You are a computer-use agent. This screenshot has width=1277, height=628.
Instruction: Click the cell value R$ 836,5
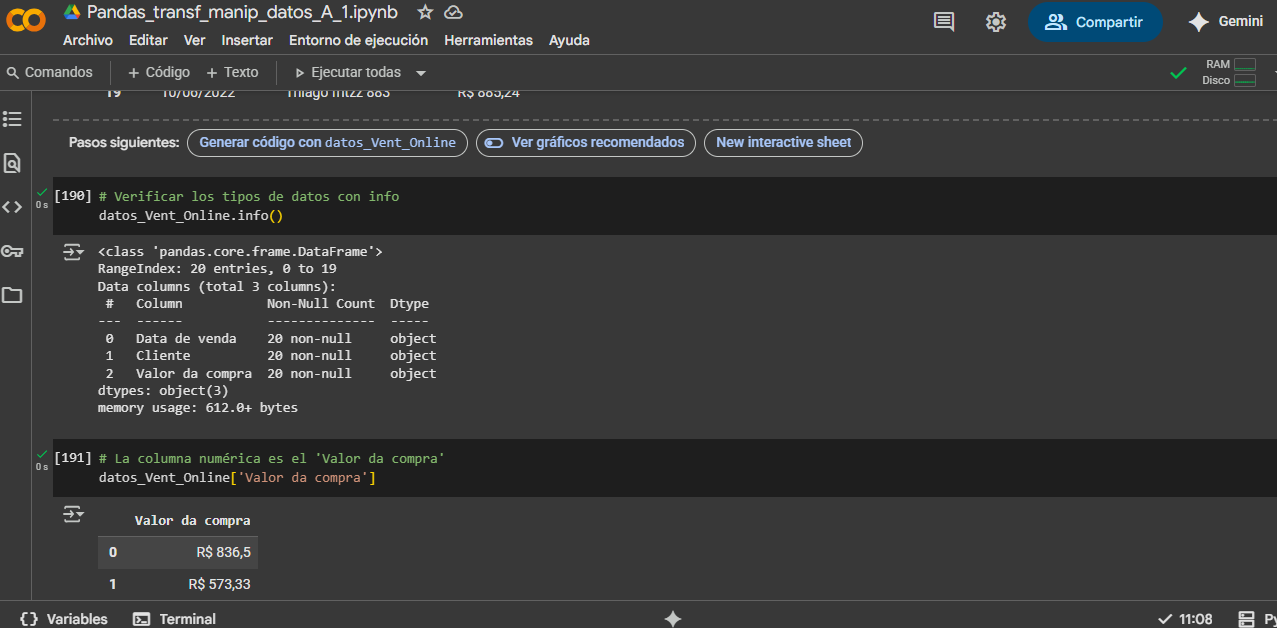point(223,552)
